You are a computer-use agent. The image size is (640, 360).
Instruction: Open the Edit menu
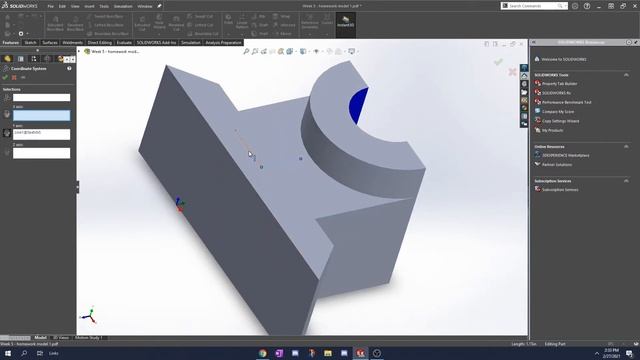[62, 6]
